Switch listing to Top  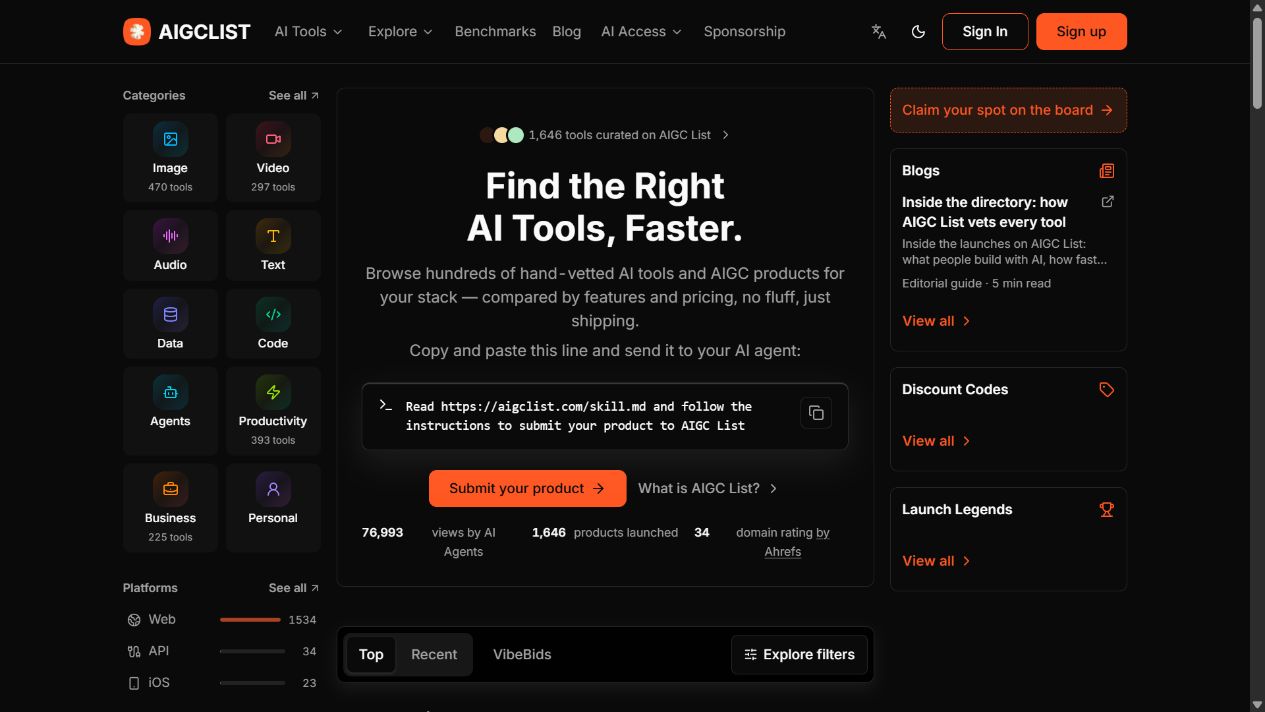pyautogui.click(x=371, y=654)
